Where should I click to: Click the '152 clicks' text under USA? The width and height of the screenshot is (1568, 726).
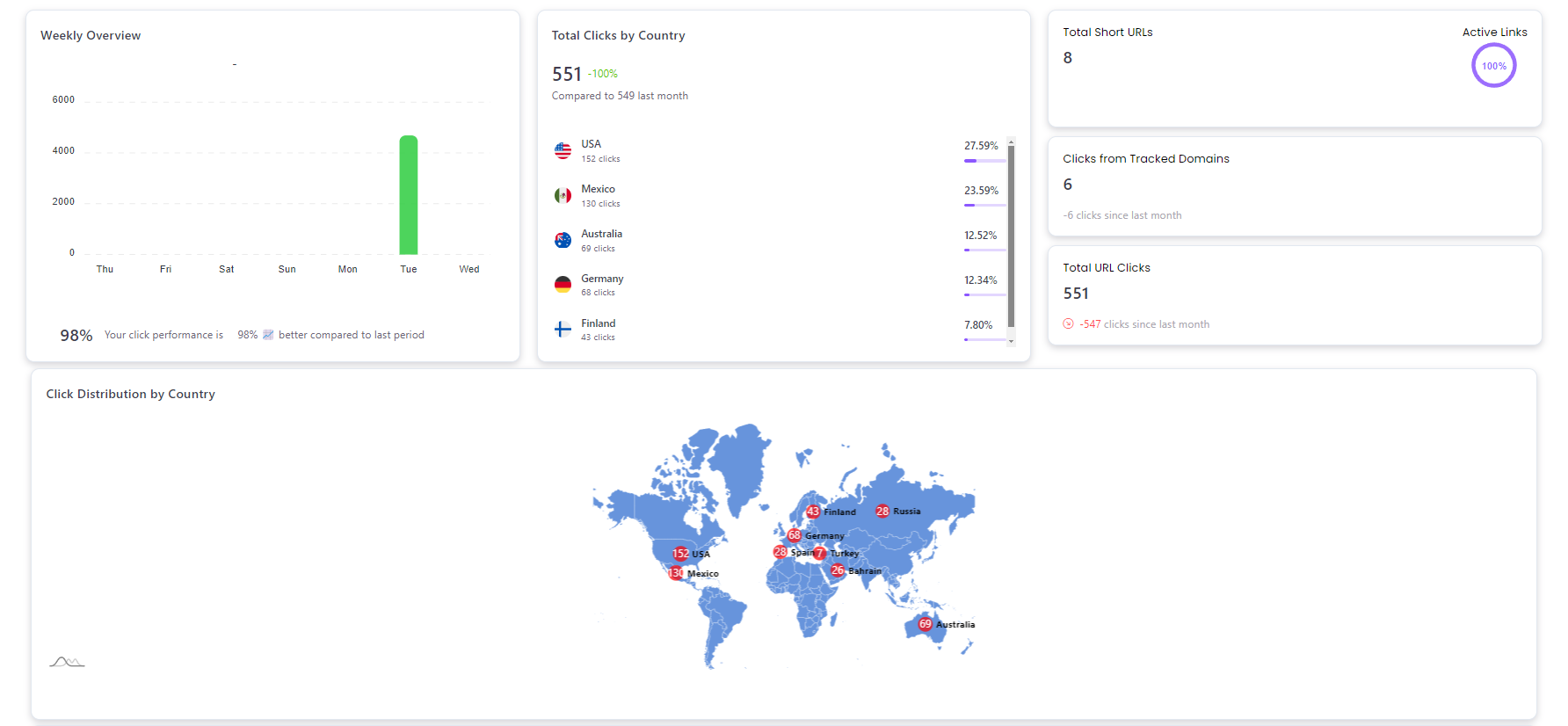600,159
